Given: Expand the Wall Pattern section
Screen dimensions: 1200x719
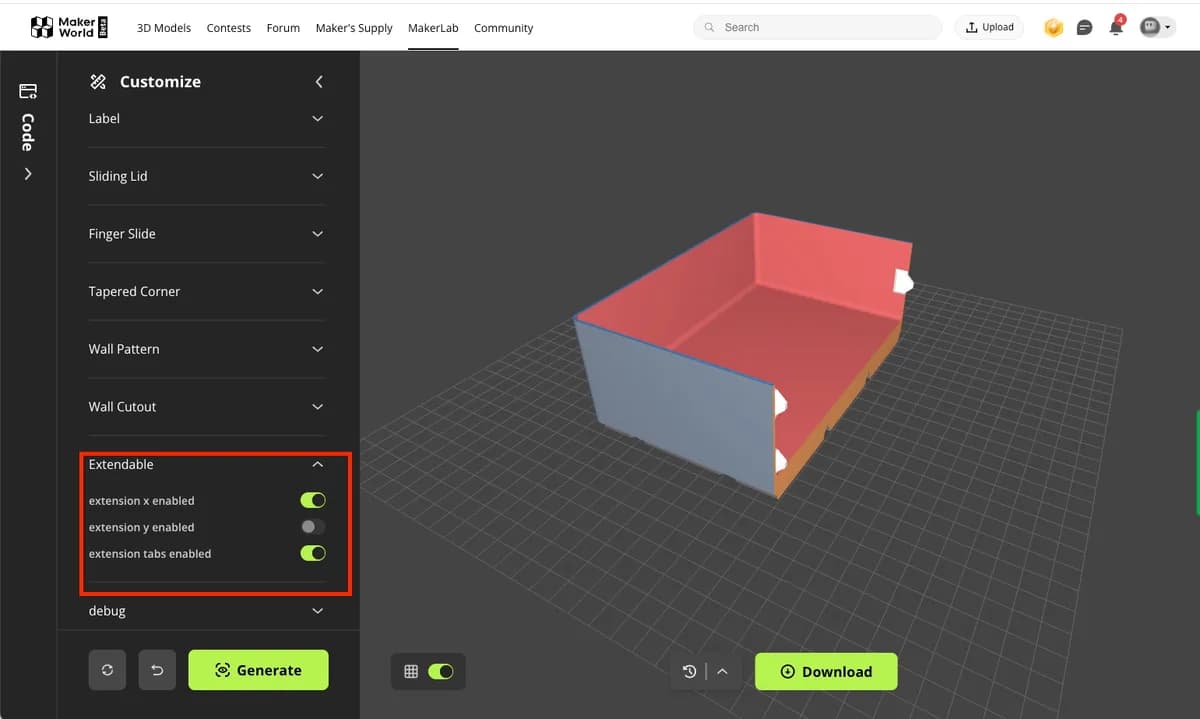Looking at the screenshot, I should (x=206, y=349).
